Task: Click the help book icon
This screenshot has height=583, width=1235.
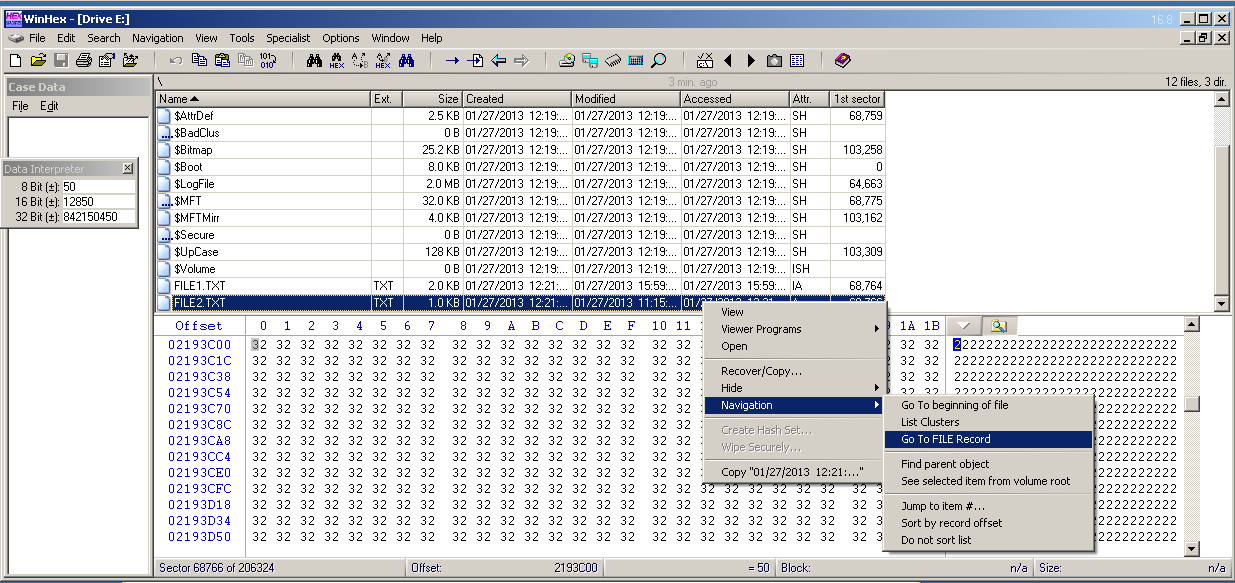Action: 842,61
